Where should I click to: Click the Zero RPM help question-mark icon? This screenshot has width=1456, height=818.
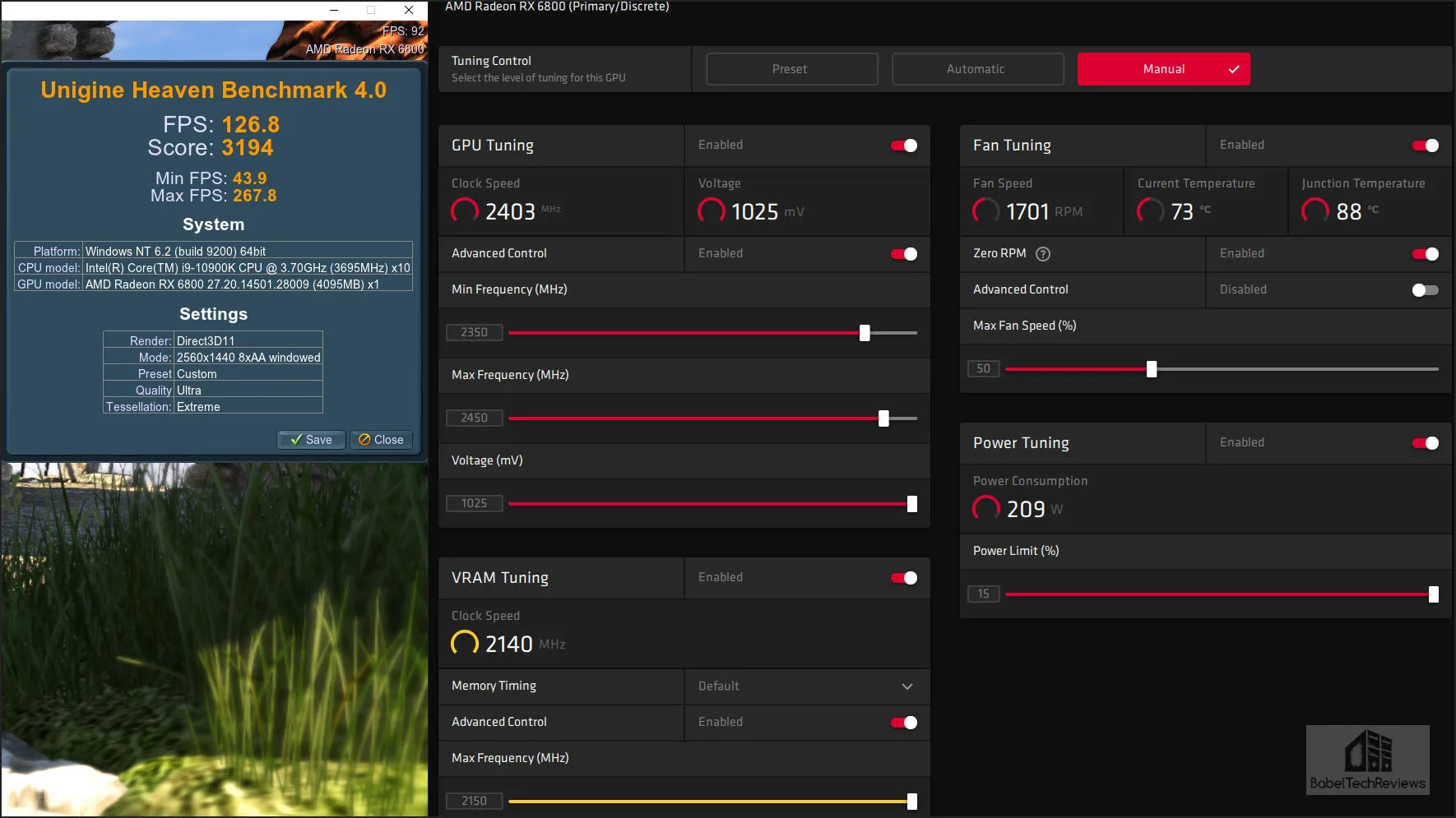(x=1043, y=254)
